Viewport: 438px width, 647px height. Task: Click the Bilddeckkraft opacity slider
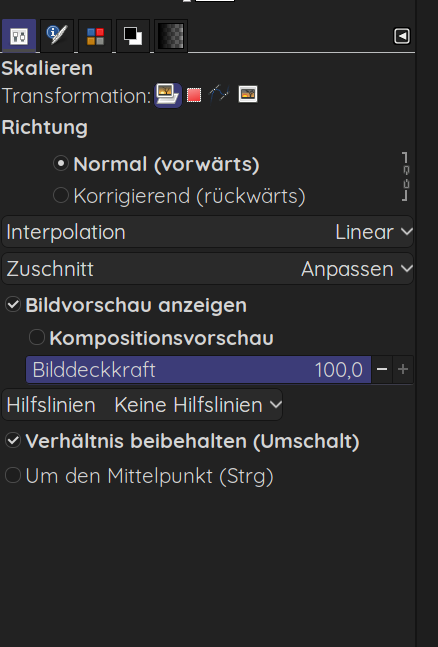pos(198,370)
